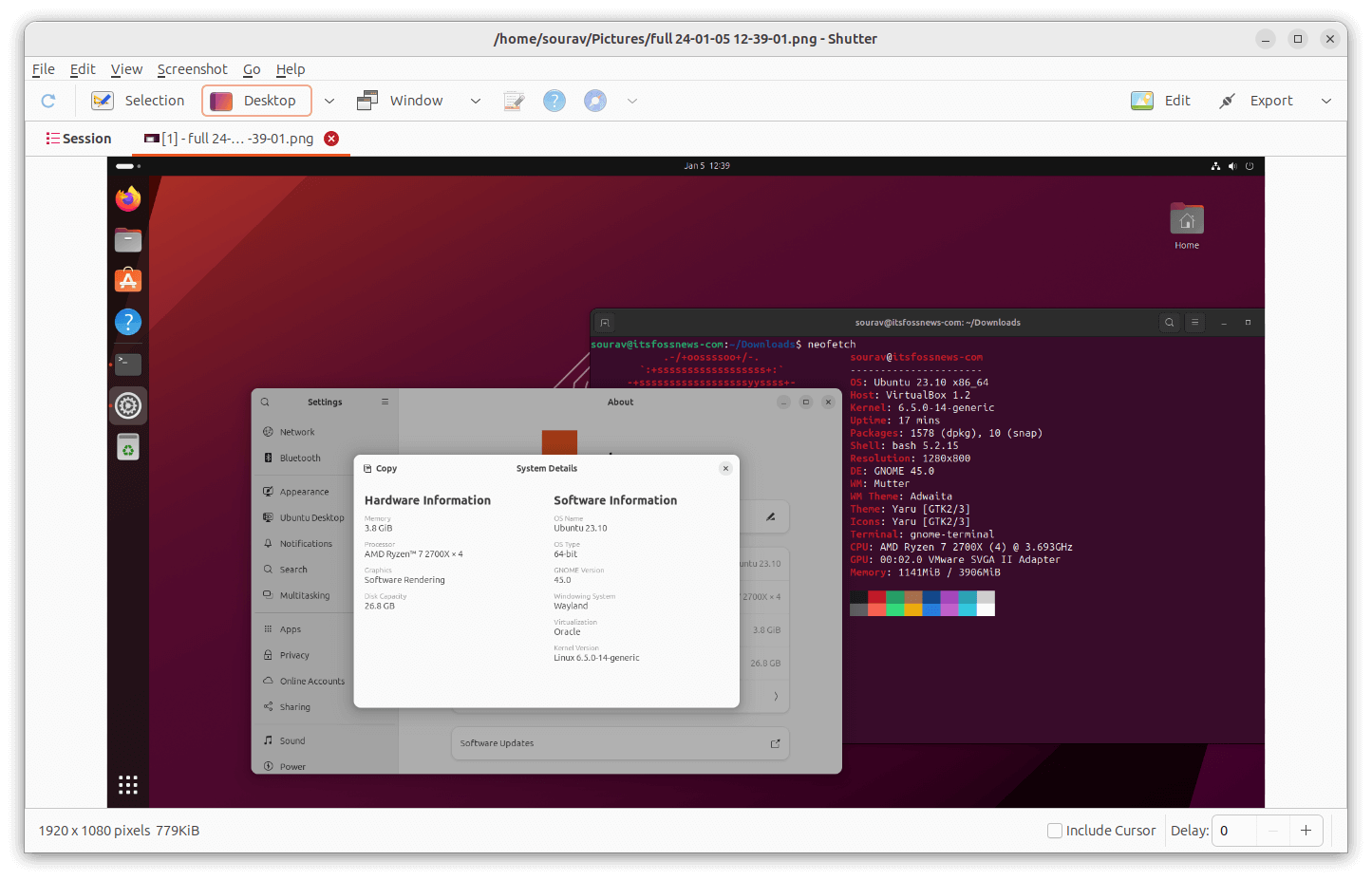This screenshot has height=880, width=1372.
Task: Enable the Include Cursor checkbox
Action: click(x=1054, y=830)
